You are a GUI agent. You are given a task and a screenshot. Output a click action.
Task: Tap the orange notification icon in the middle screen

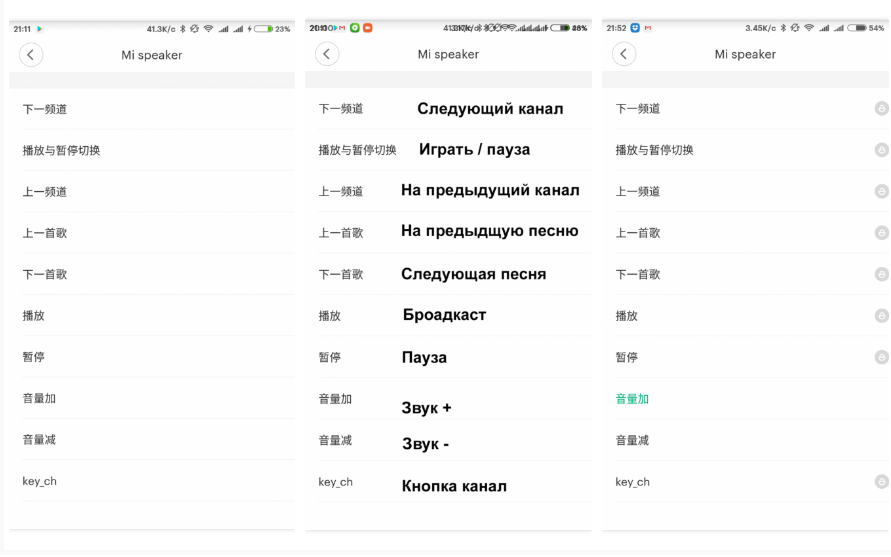(x=368, y=27)
